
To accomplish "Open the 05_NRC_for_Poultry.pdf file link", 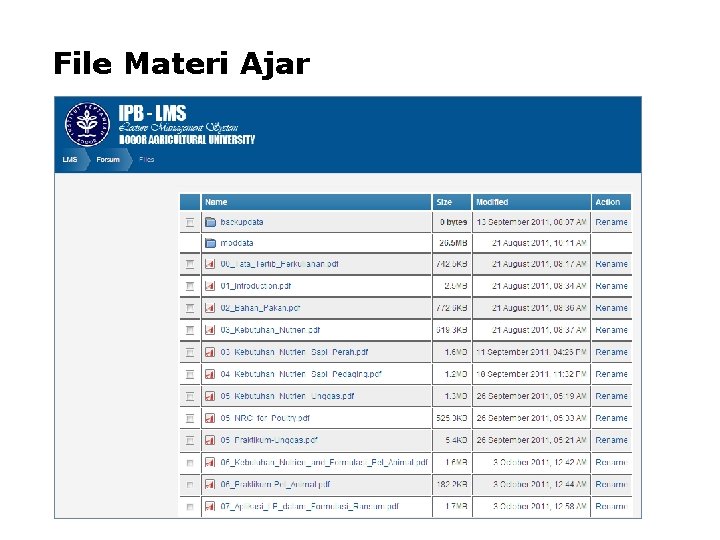I will pos(265,418).
